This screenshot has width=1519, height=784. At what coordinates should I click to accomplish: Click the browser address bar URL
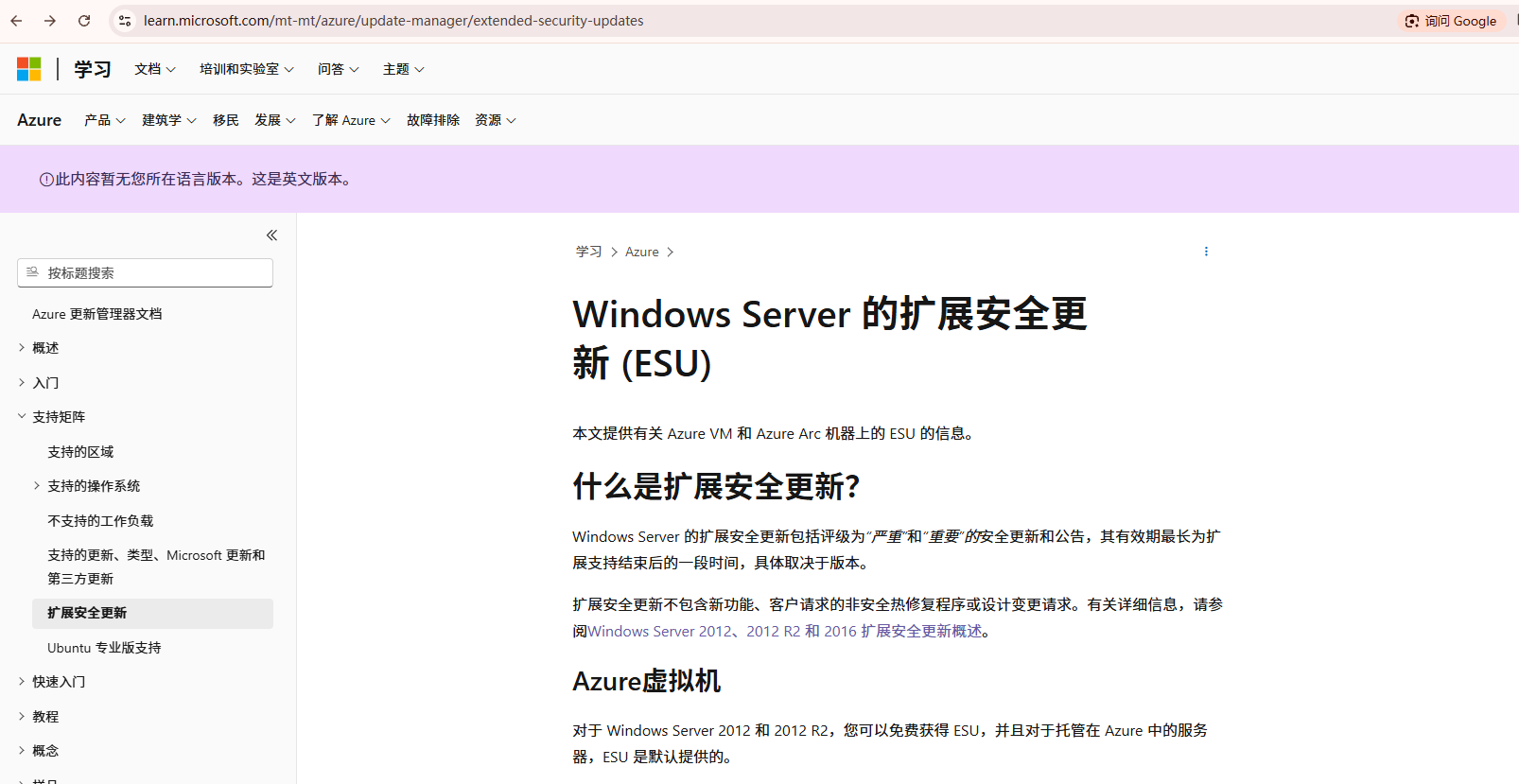(x=393, y=21)
